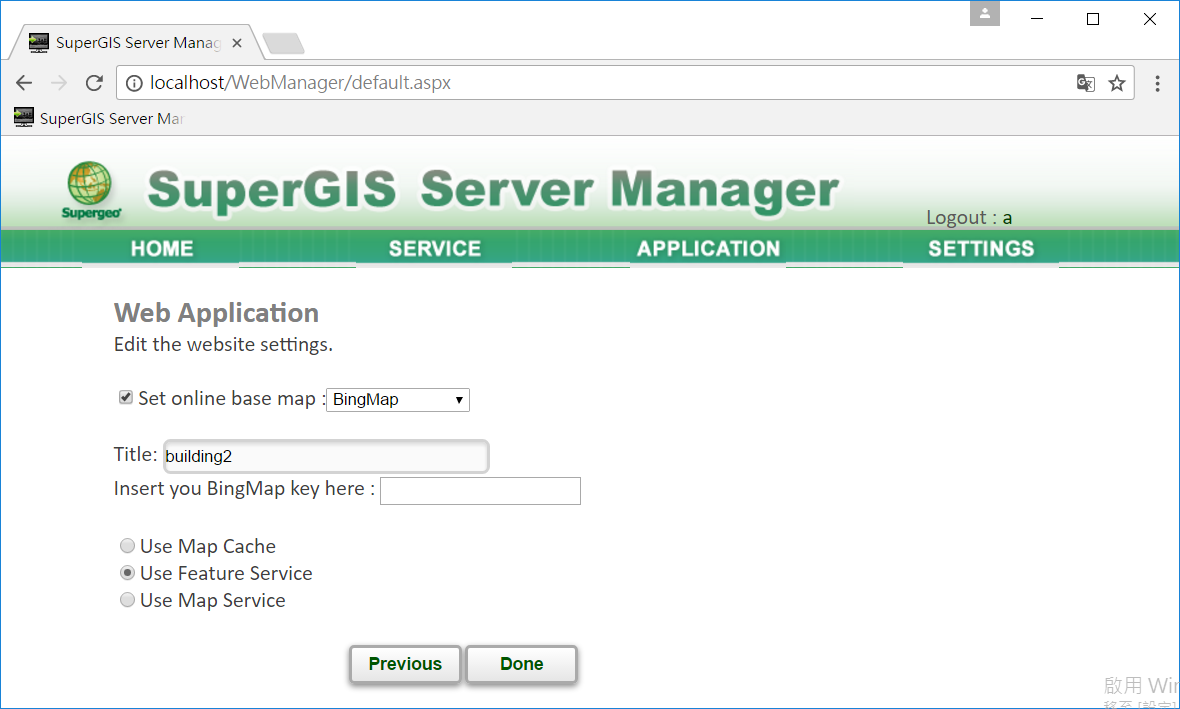Click the address bar URL
Screen dimensions: 1180x709
(300, 83)
